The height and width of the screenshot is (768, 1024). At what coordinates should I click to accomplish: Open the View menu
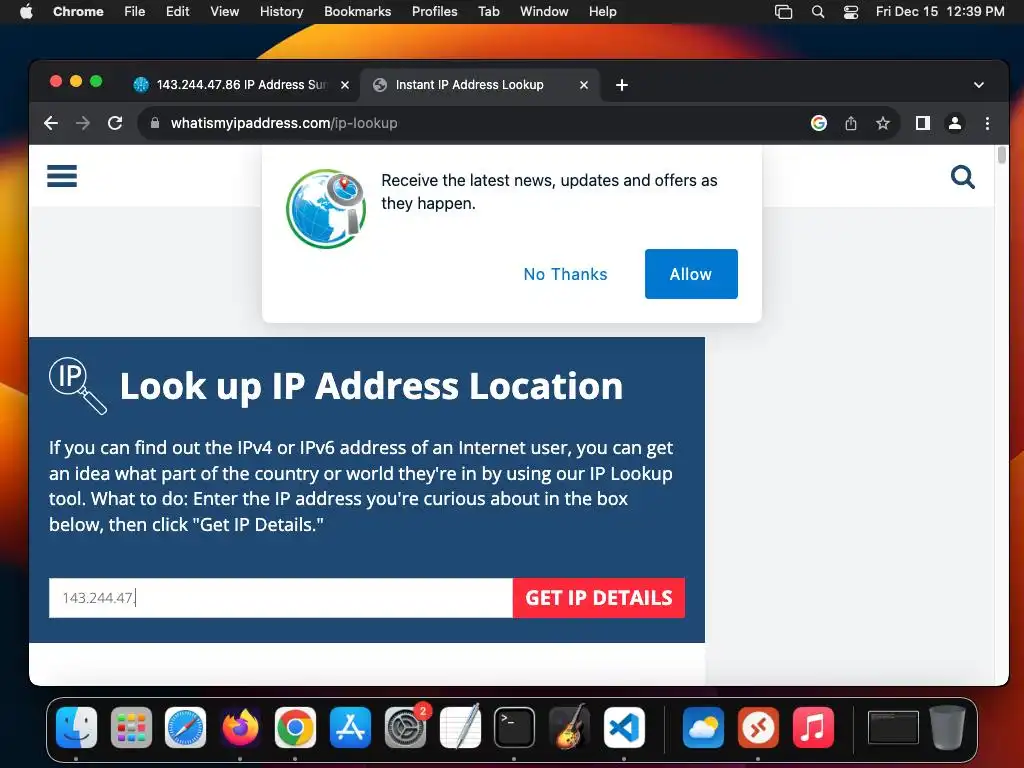coord(225,11)
